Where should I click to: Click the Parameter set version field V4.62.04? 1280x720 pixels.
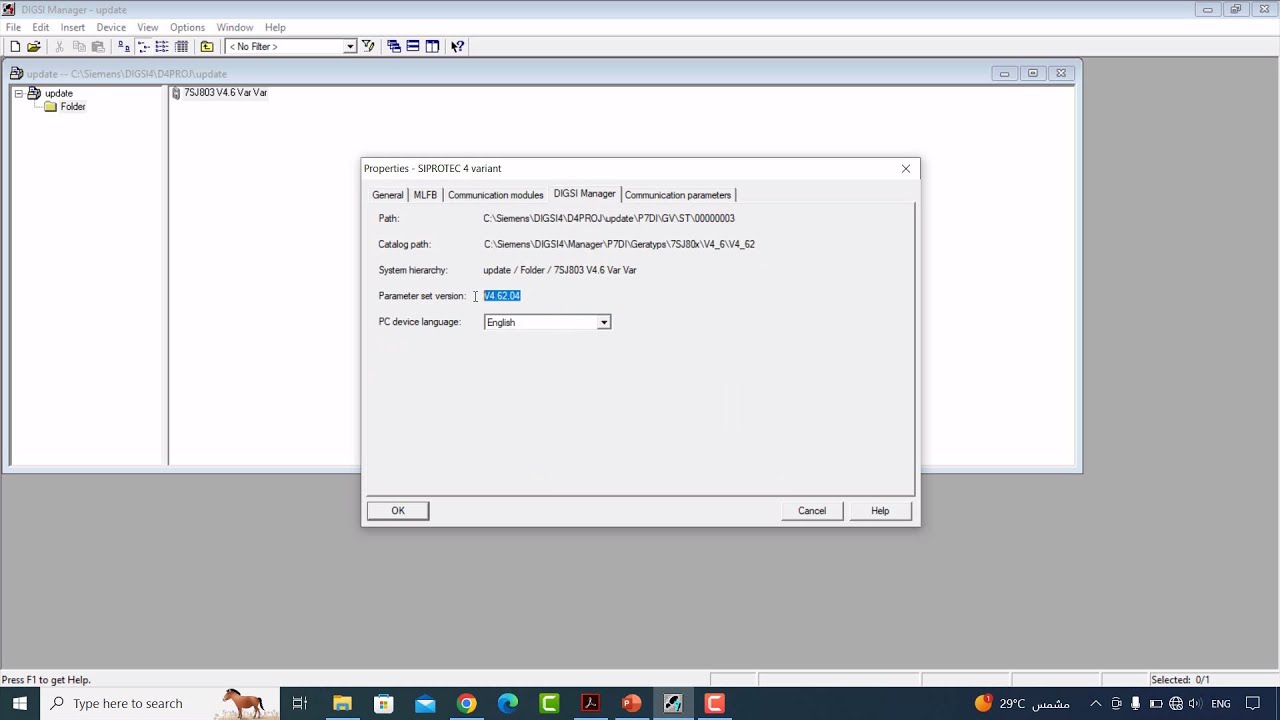tap(502, 296)
